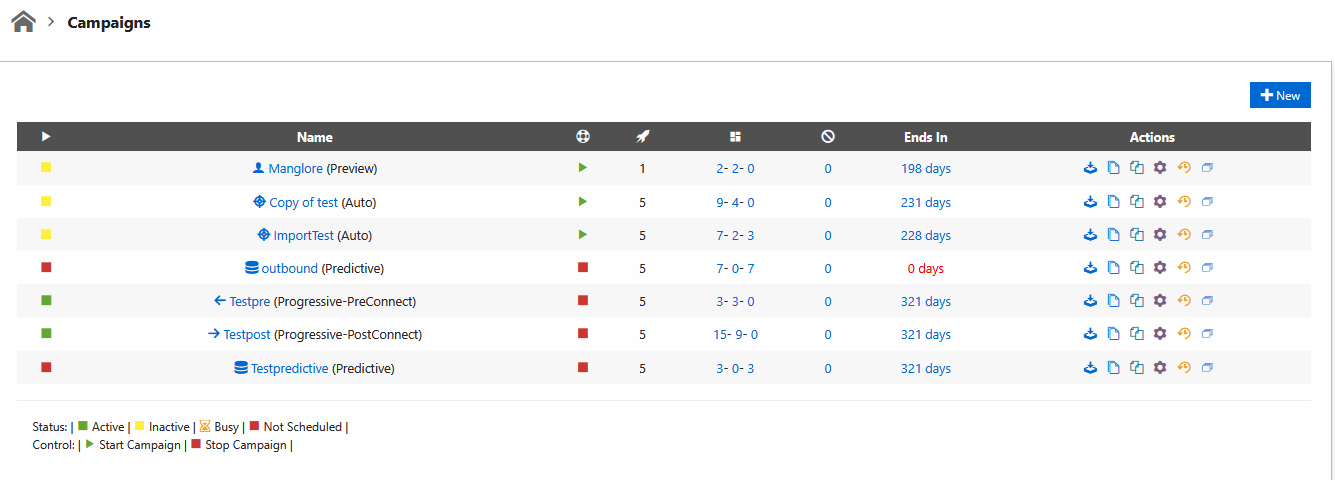Click the import/download icon for Copy of test
1335x480 pixels.
(1091, 202)
